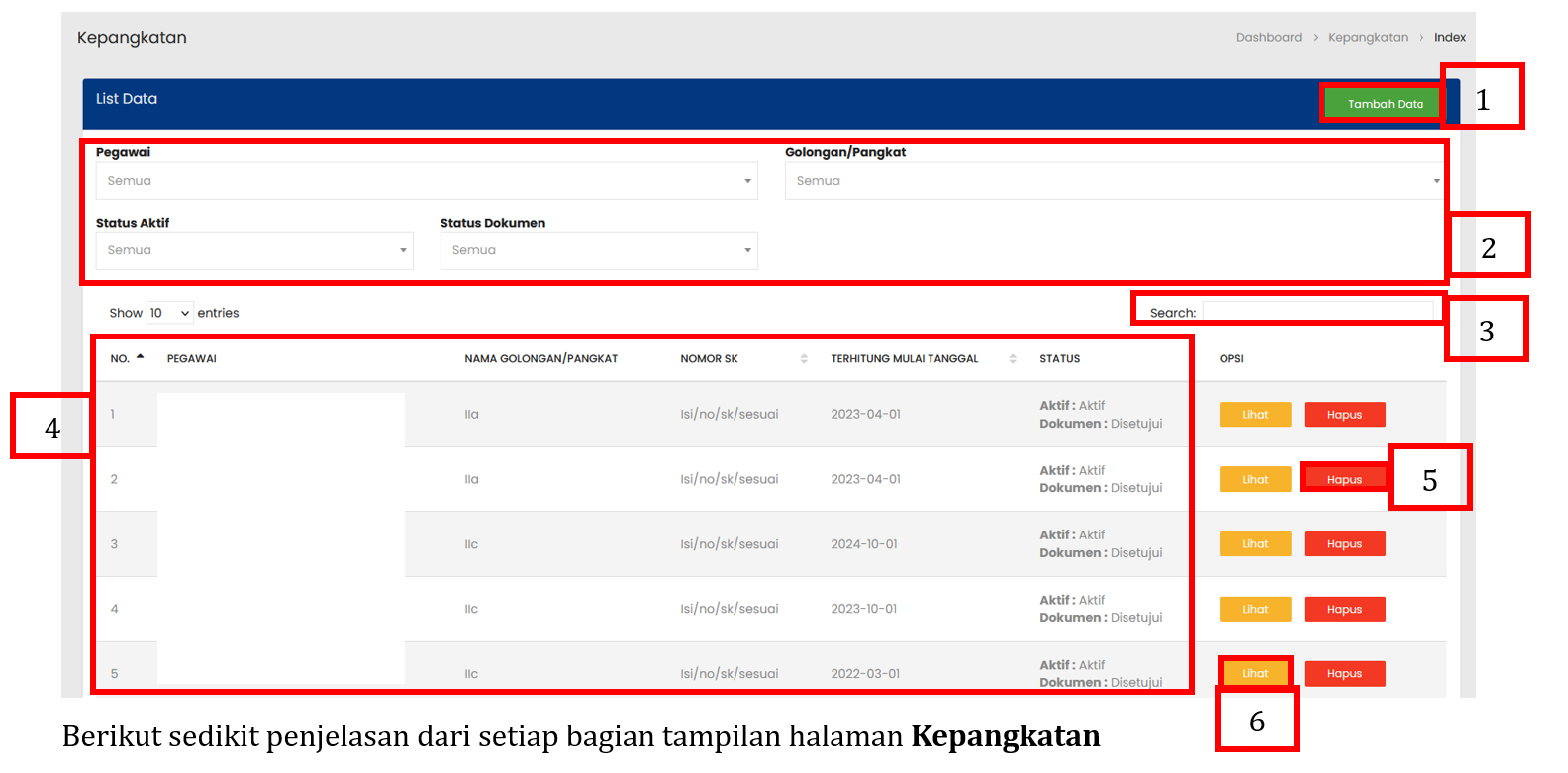The width and height of the screenshot is (1568, 773).
Task: Expand the Status Aktif dropdown
Action: 254,250
